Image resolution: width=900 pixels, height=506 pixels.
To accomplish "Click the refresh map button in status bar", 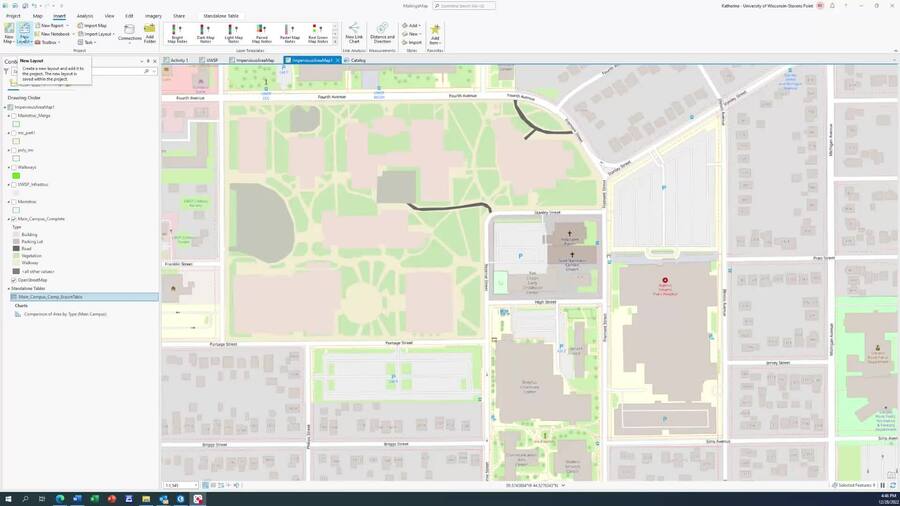I will click(x=893, y=485).
